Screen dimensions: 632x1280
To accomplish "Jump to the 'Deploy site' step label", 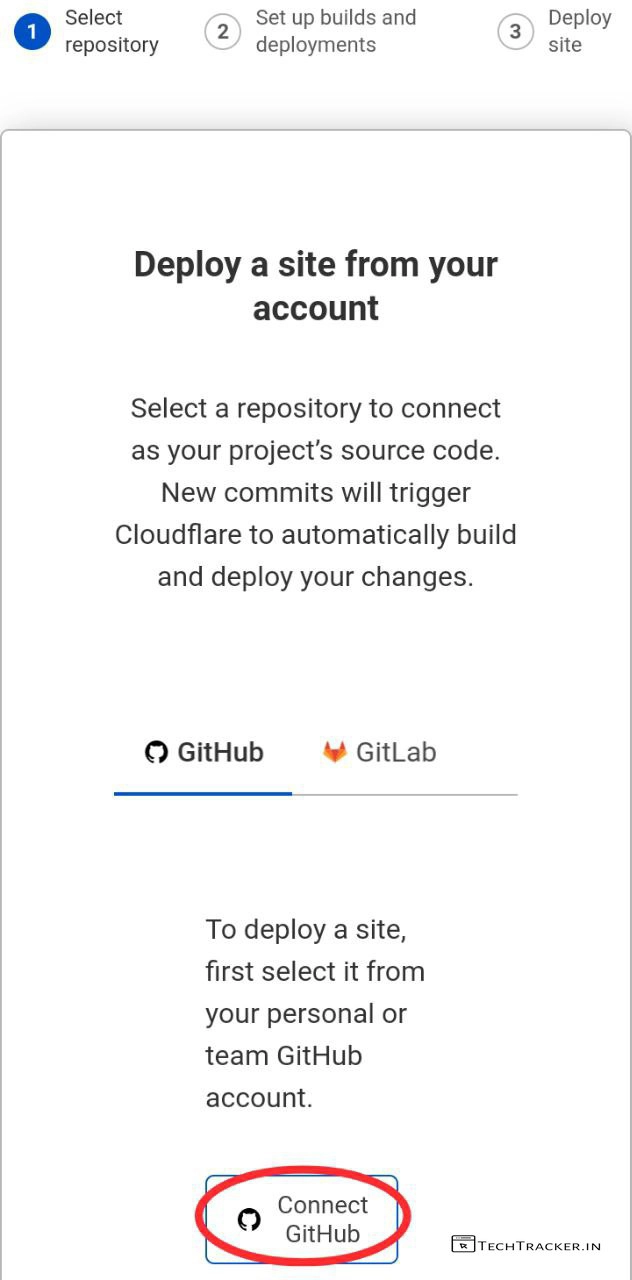I will coord(579,32).
